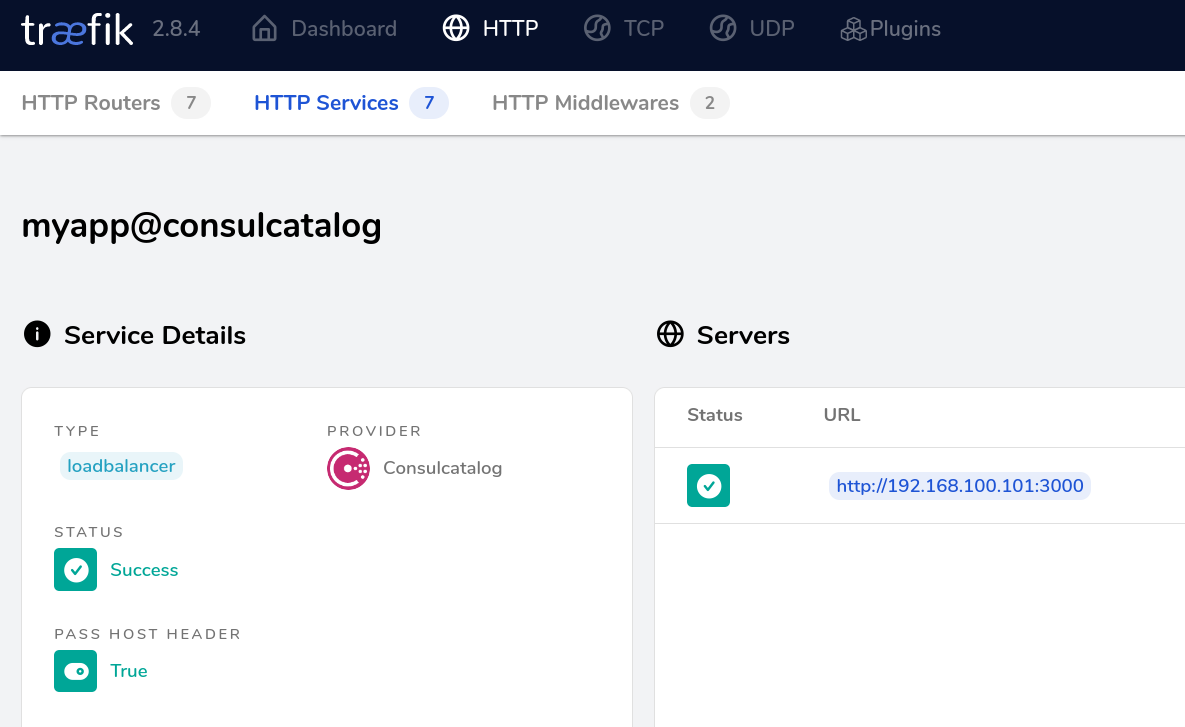Click the UDP icon in navbar
Screen dimensions: 1185x727
(x=723, y=29)
